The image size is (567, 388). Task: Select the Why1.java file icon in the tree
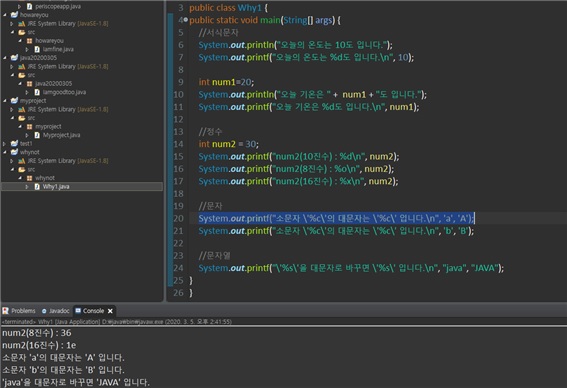point(37,187)
